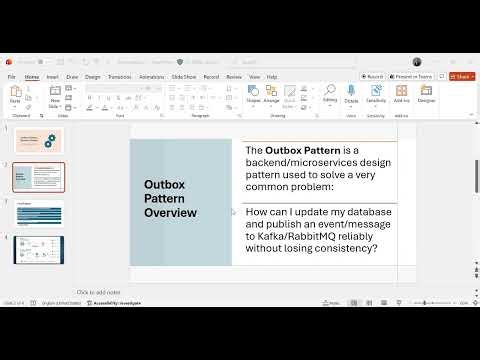Switch to the Design tab
The image size is (480, 360).
tap(92, 77)
